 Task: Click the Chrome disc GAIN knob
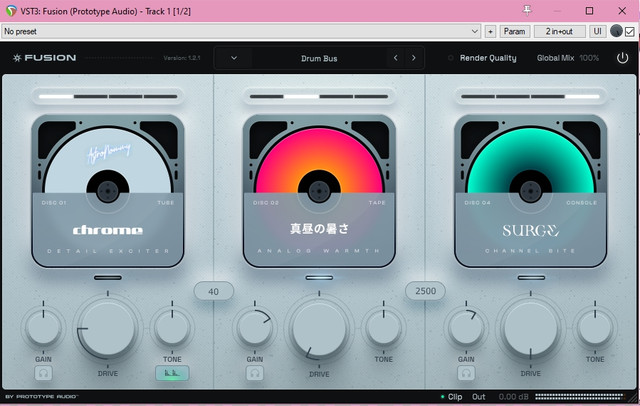point(43,328)
